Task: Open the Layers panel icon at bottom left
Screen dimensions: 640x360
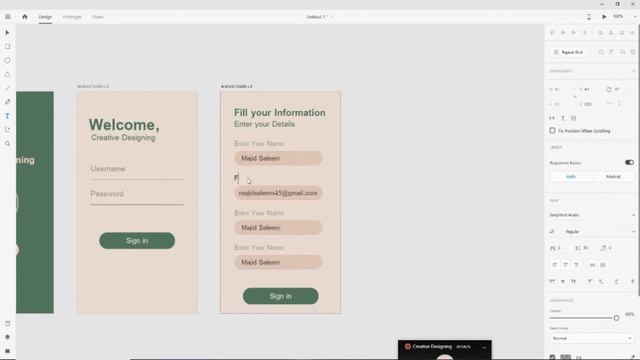Action: tap(7, 337)
